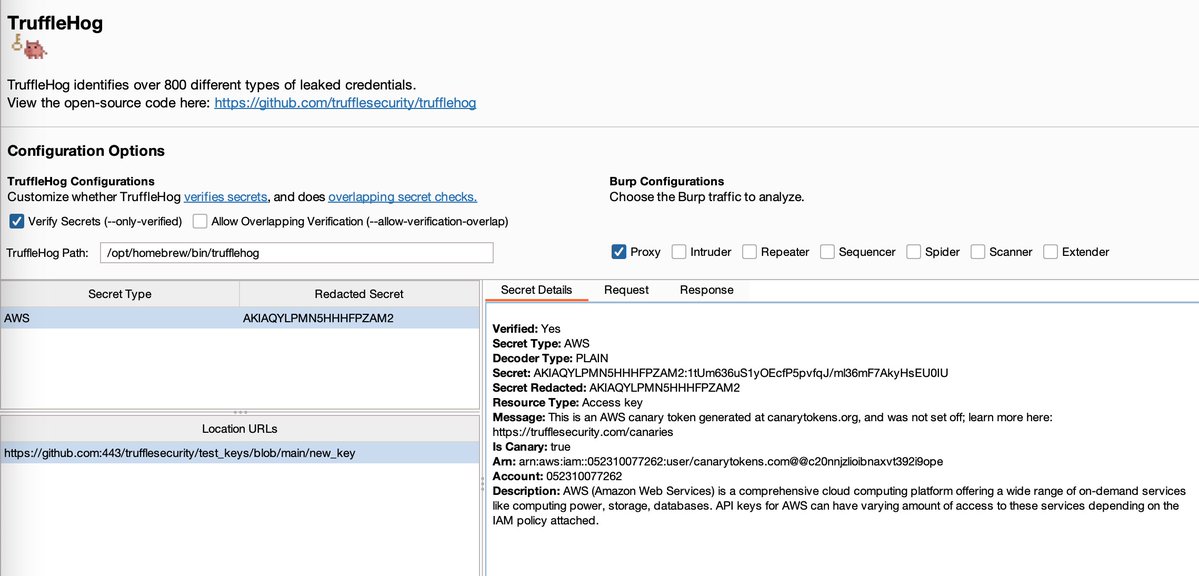Enable the Intruder traffic checkbox
The height and width of the screenshot is (576, 1199).
(679, 252)
